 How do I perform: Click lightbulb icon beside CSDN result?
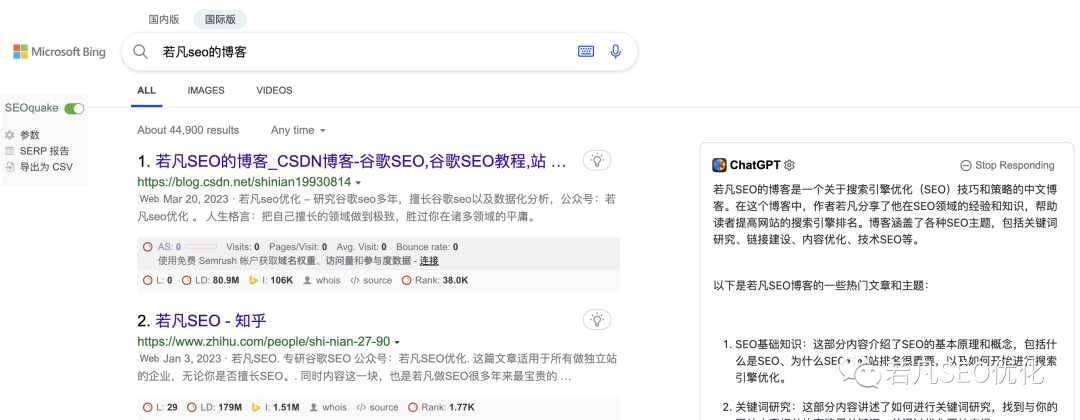(597, 160)
